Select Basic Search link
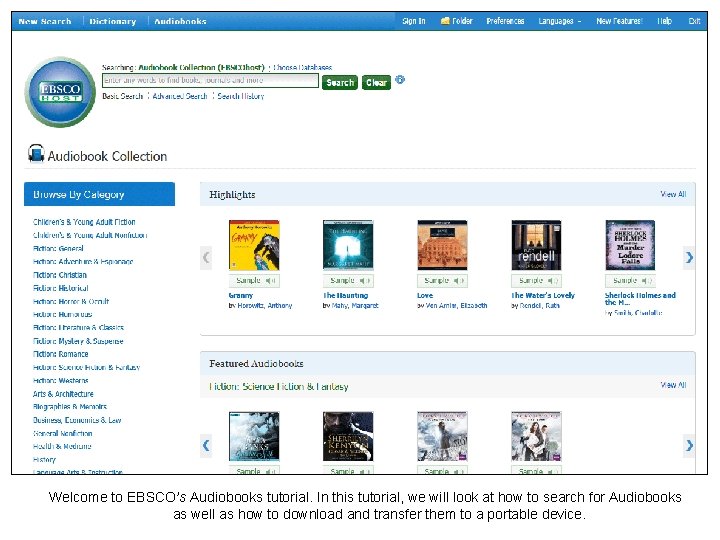Image resolution: width=720 pixels, height=540 pixels. 123,96
